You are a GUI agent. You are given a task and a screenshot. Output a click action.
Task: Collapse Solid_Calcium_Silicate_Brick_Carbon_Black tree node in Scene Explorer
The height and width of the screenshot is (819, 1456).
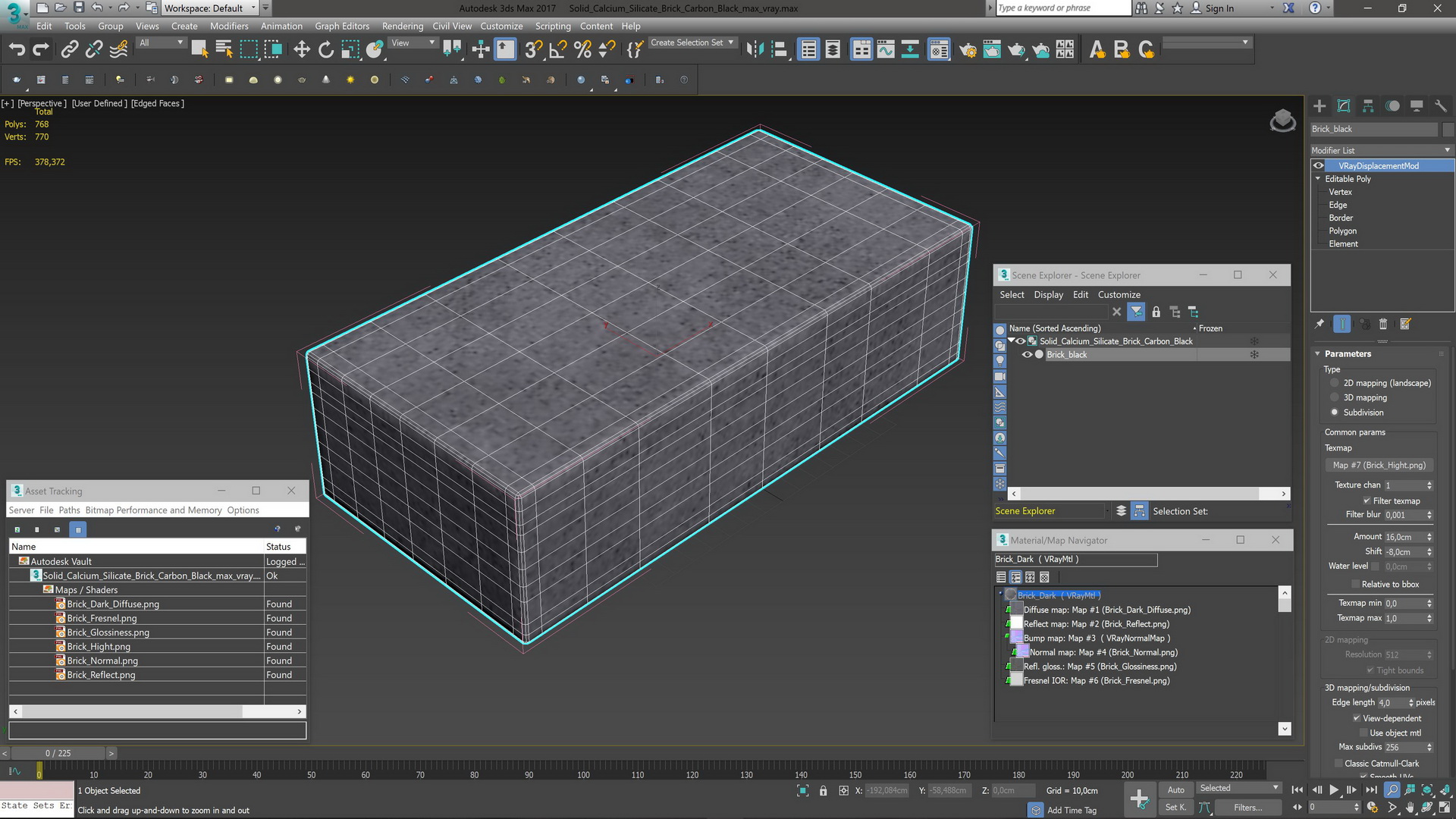pyautogui.click(x=1012, y=341)
